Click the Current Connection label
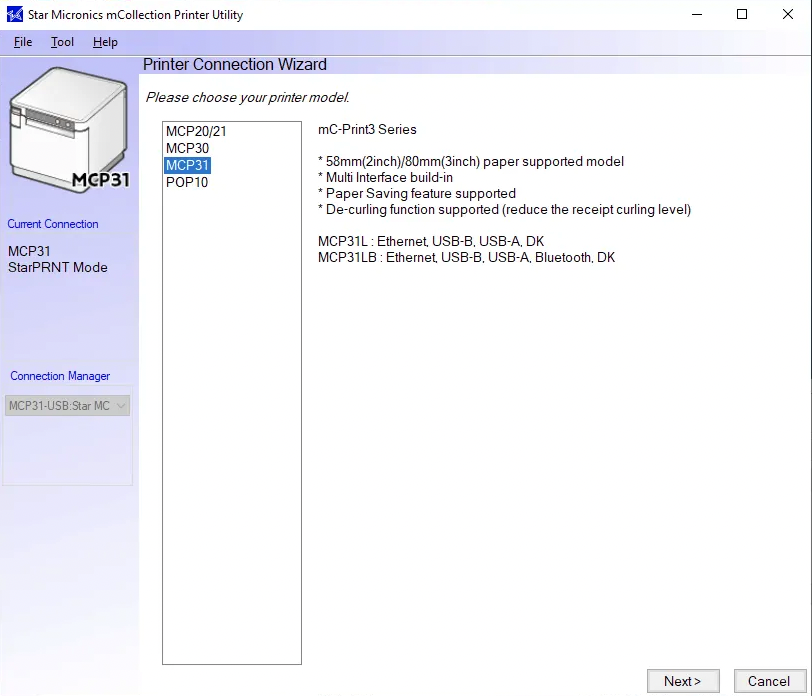This screenshot has width=812, height=696. (52, 224)
